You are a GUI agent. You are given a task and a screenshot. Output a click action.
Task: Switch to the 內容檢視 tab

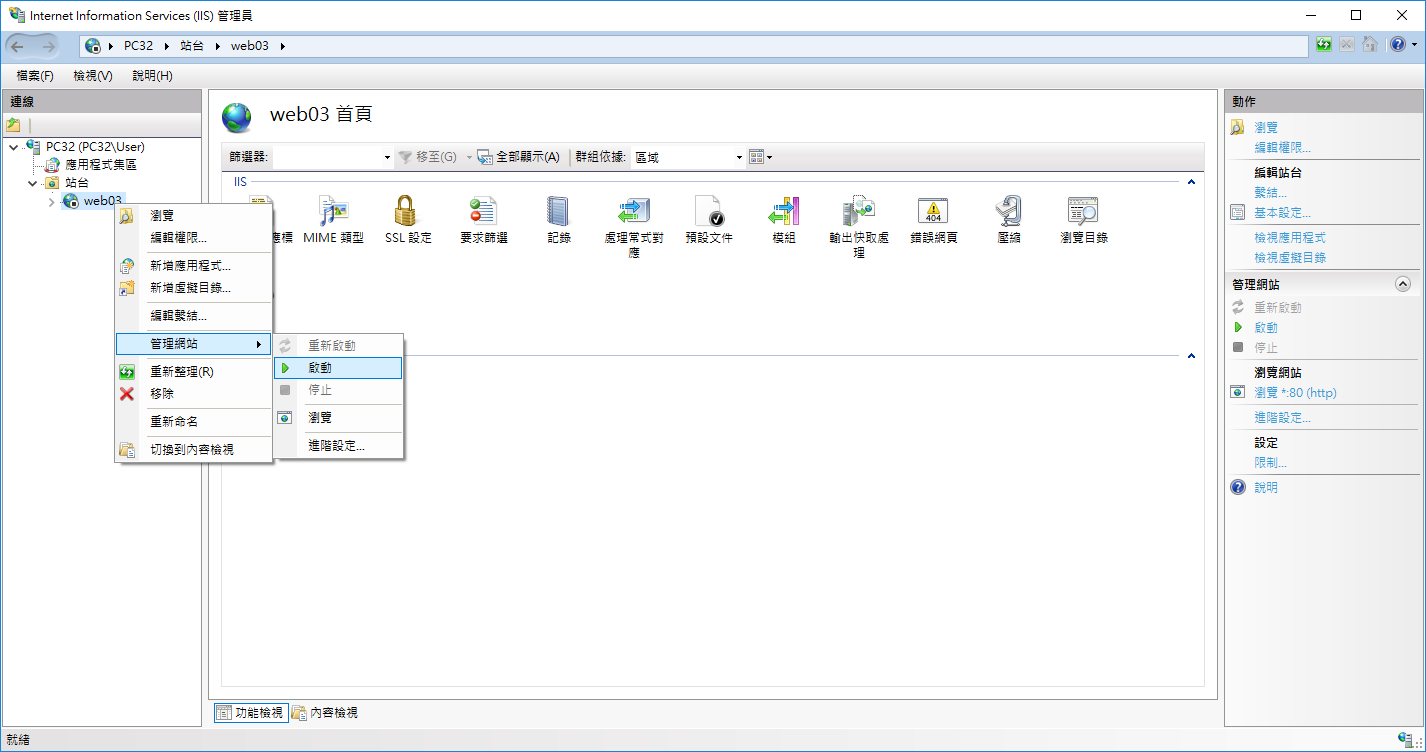tap(325, 713)
